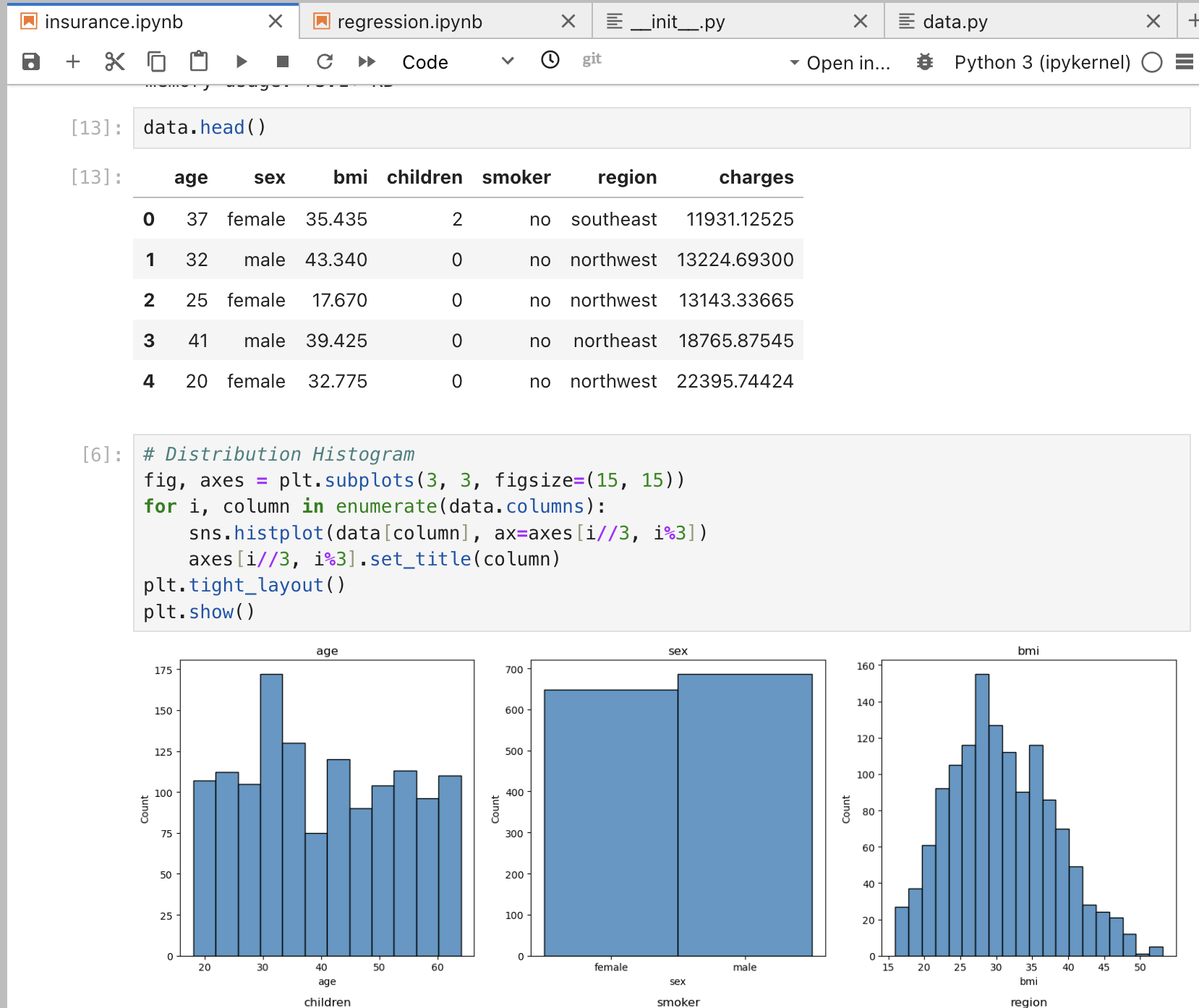Click the smoker column header
Image resolution: width=1199 pixels, height=1008 pixels.
coord(516,177)
